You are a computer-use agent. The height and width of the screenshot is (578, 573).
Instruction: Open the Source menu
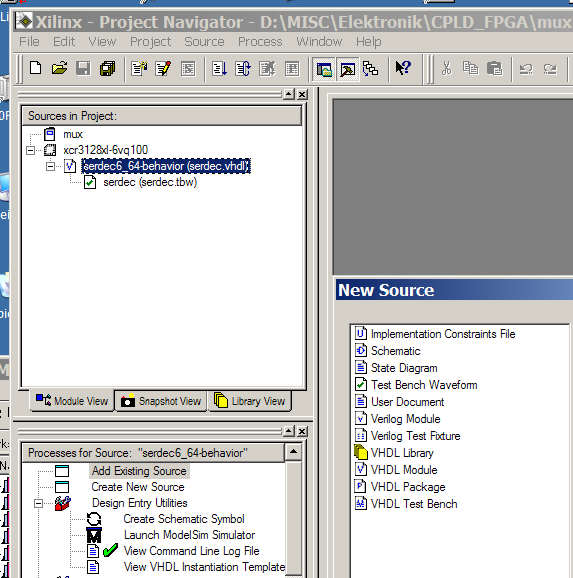coord(204,42)
